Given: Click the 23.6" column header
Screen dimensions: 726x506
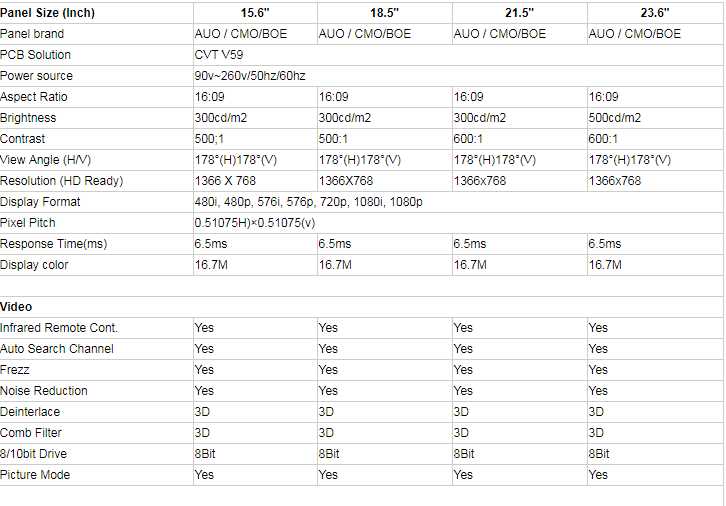Looking at the screenshot, I should point(655,12).
